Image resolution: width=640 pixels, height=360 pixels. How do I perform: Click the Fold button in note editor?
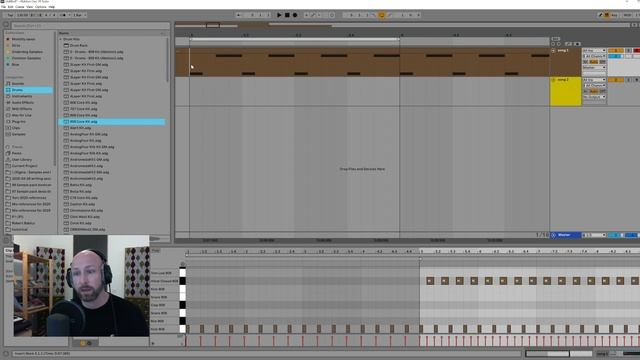pyautogui.click(x=156, y=251)
